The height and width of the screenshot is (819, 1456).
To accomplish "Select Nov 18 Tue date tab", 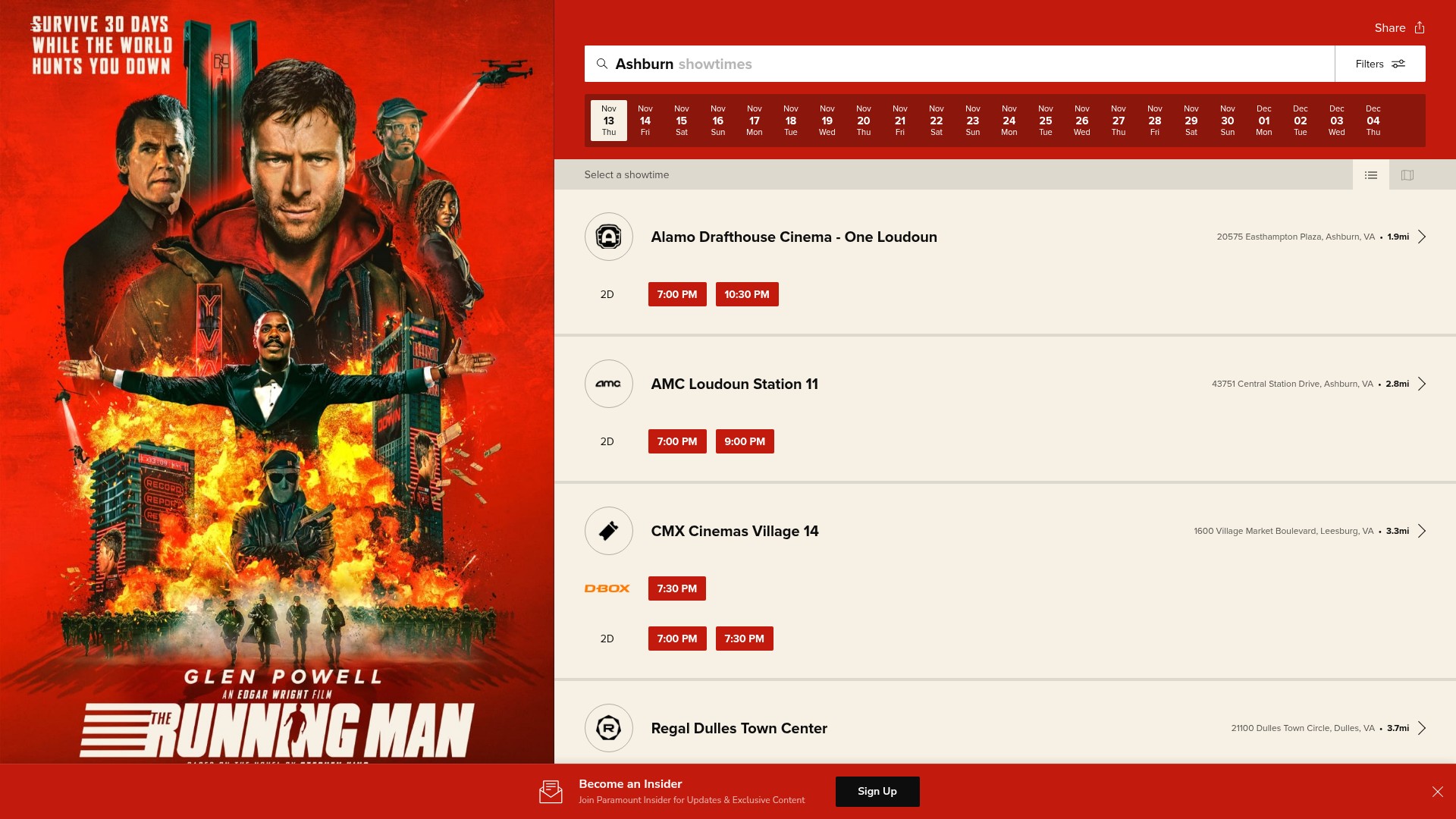I will tap(791, 121).
